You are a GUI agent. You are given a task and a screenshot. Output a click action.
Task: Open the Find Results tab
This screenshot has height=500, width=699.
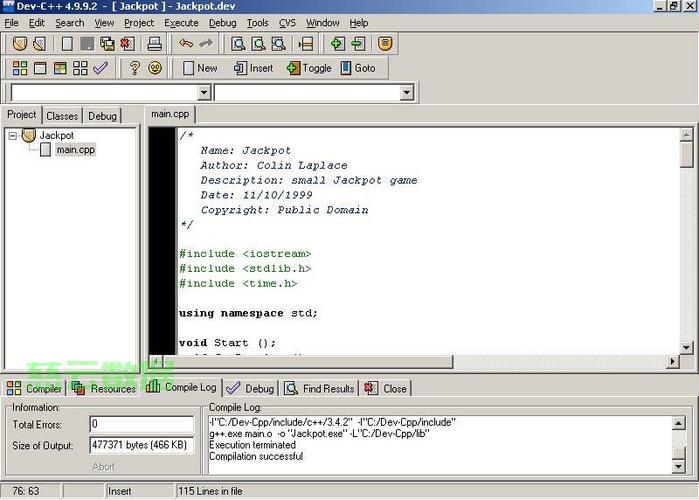[x=320, y=388]
